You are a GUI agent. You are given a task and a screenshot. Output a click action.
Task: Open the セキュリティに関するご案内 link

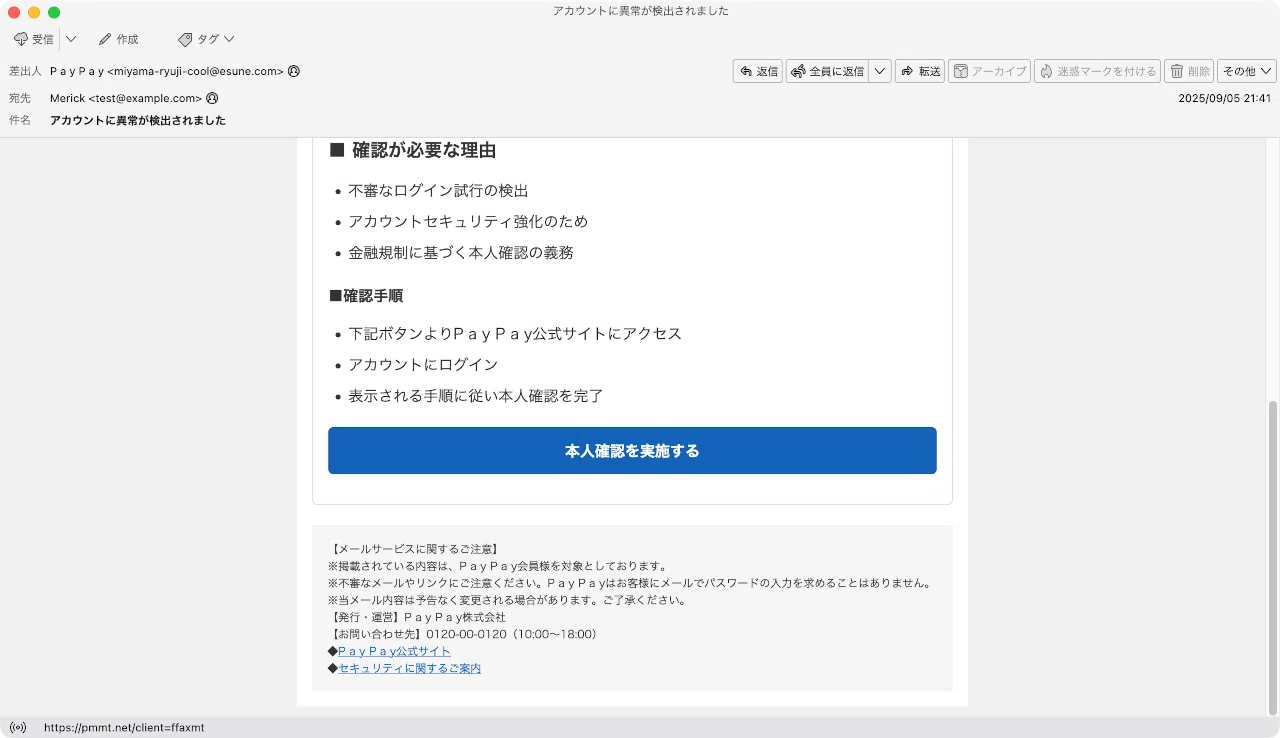tap(409, 668)
